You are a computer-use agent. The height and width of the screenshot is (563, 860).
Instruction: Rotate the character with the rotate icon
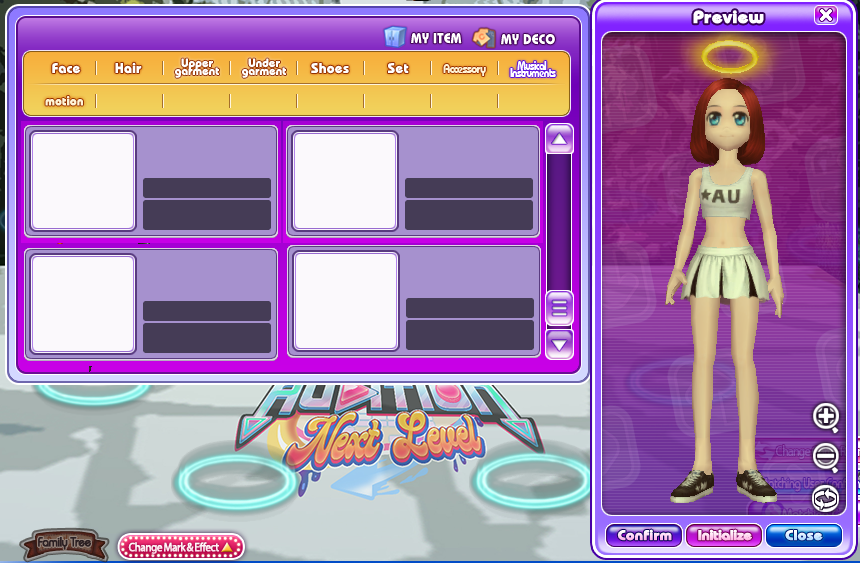[x=826, y=497]
